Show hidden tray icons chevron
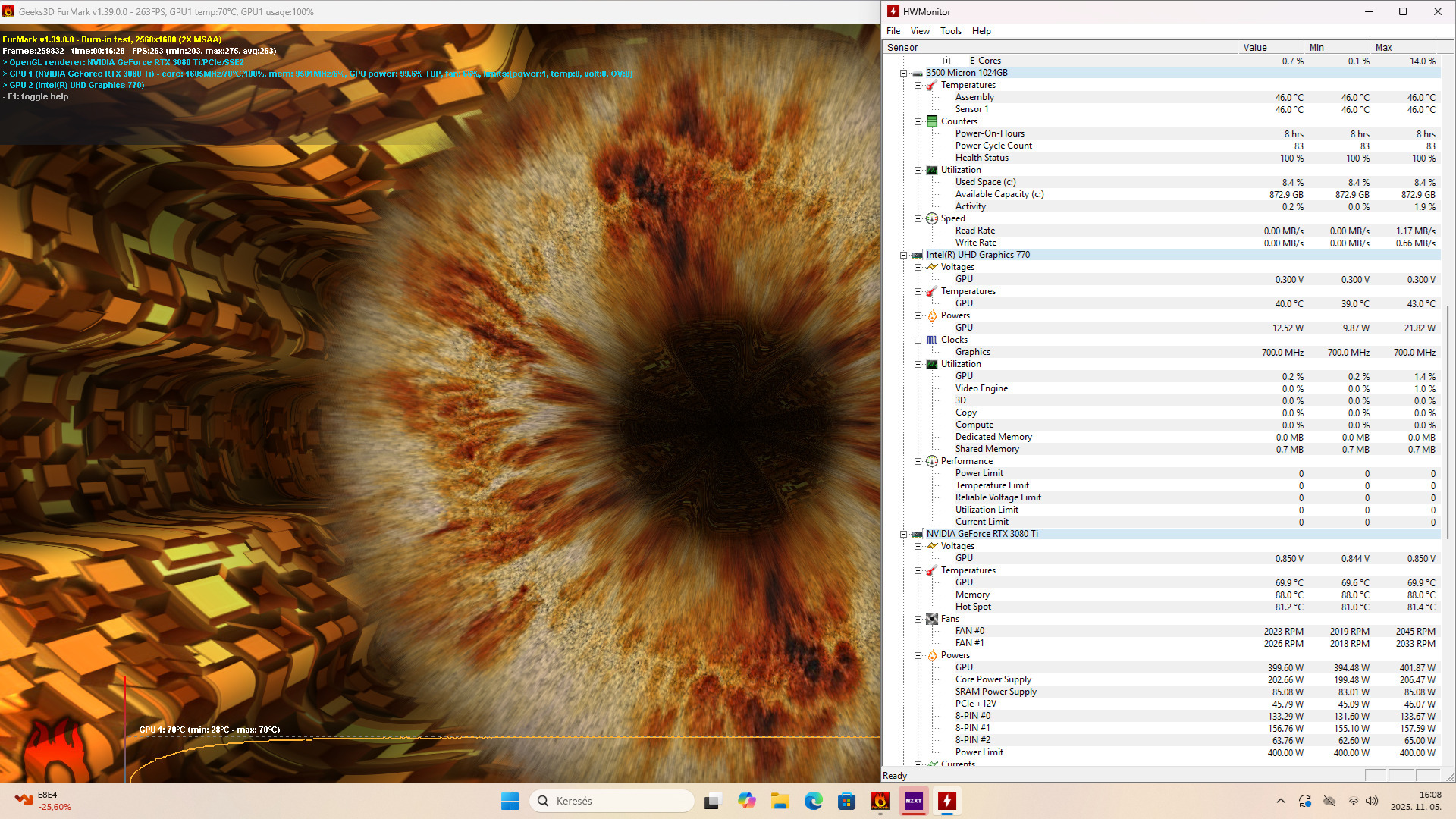The height and width of the screenshot is (819, 1456). click(x=1281, y=801)
